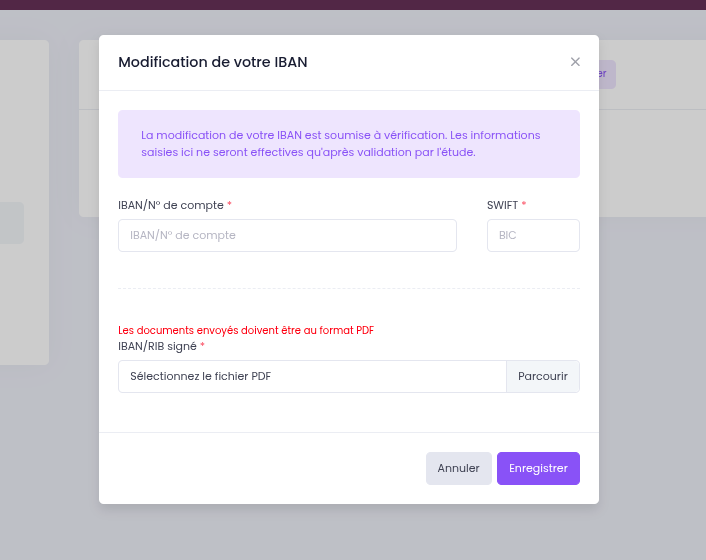
Task: Click the dimmed backdrop below the dialog
Action: coord(349,532)
